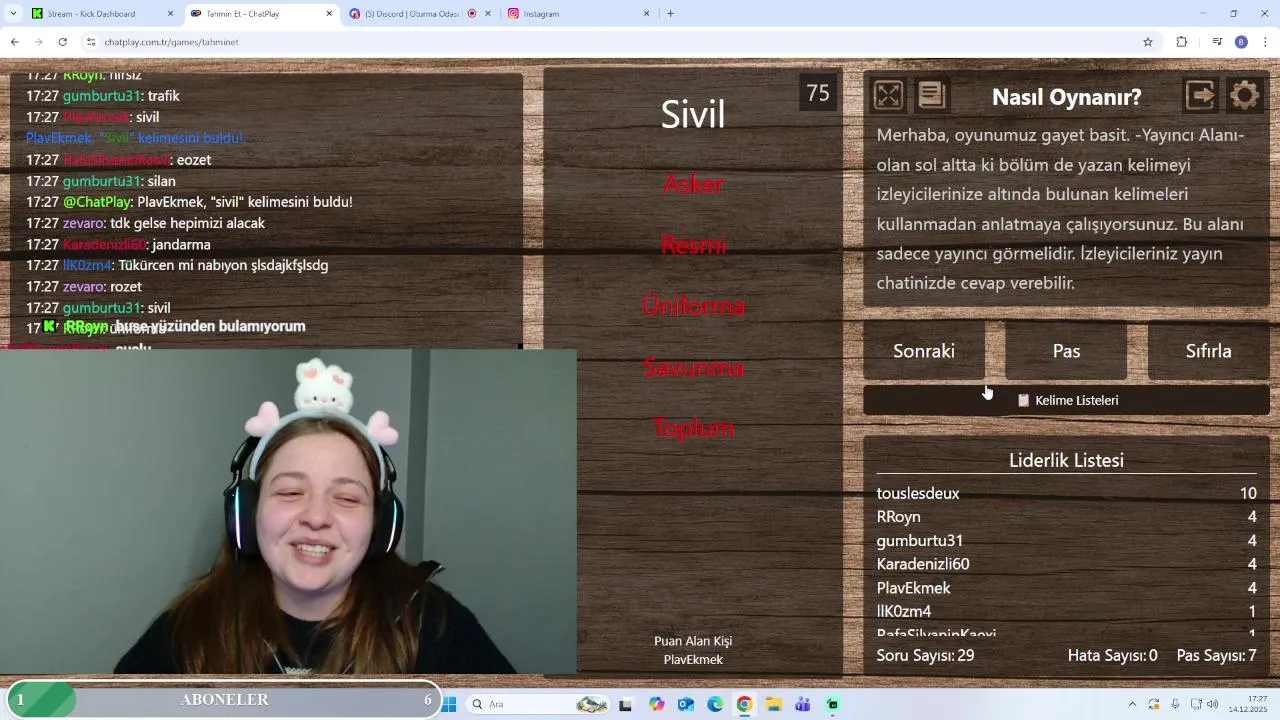Click the countdown timer showing 75
This screenshot has height=720, width=1280.
(818, 93)
